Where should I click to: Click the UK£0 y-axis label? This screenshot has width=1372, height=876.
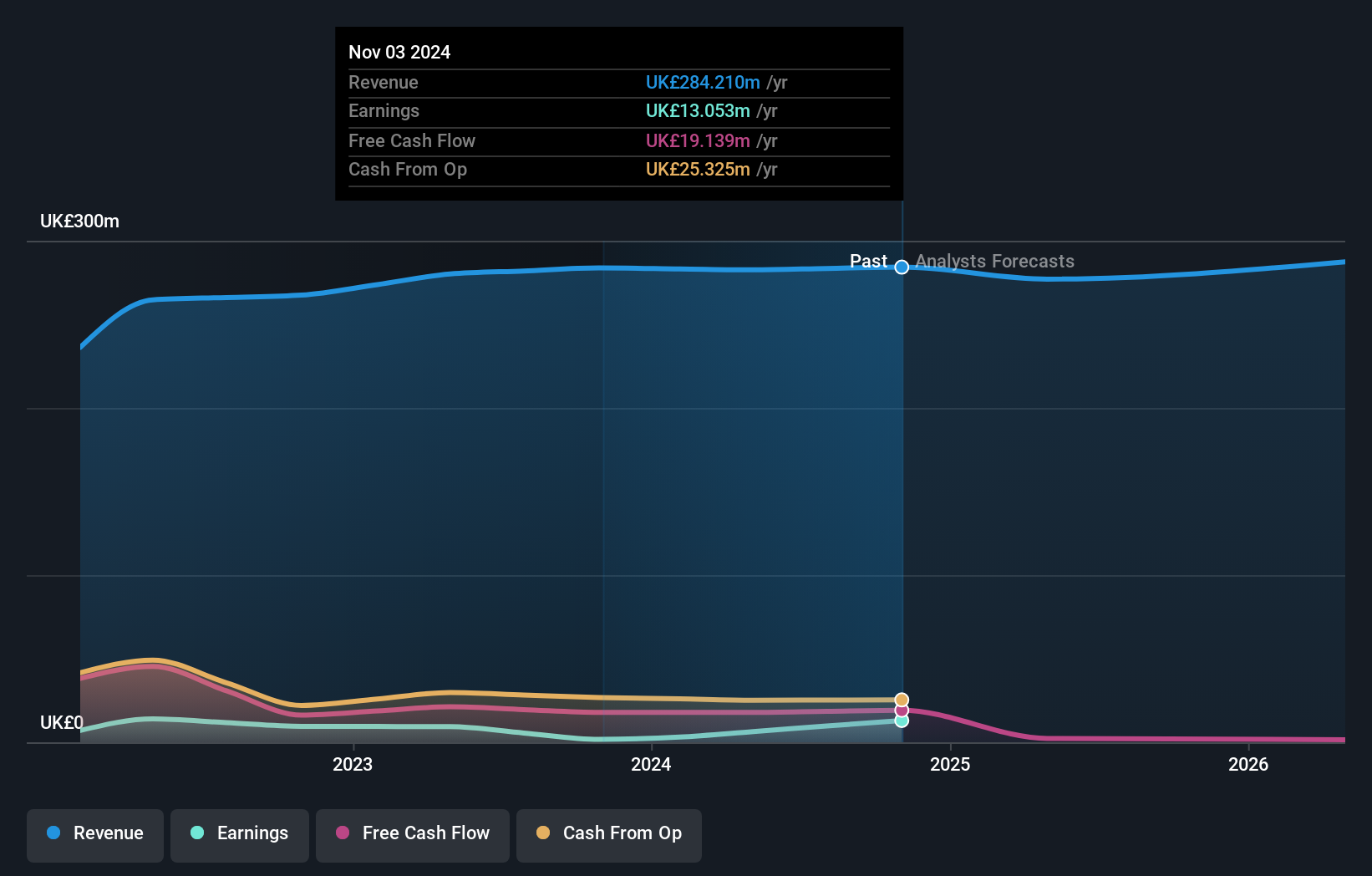pyautogui.click(x=62, y=722)
